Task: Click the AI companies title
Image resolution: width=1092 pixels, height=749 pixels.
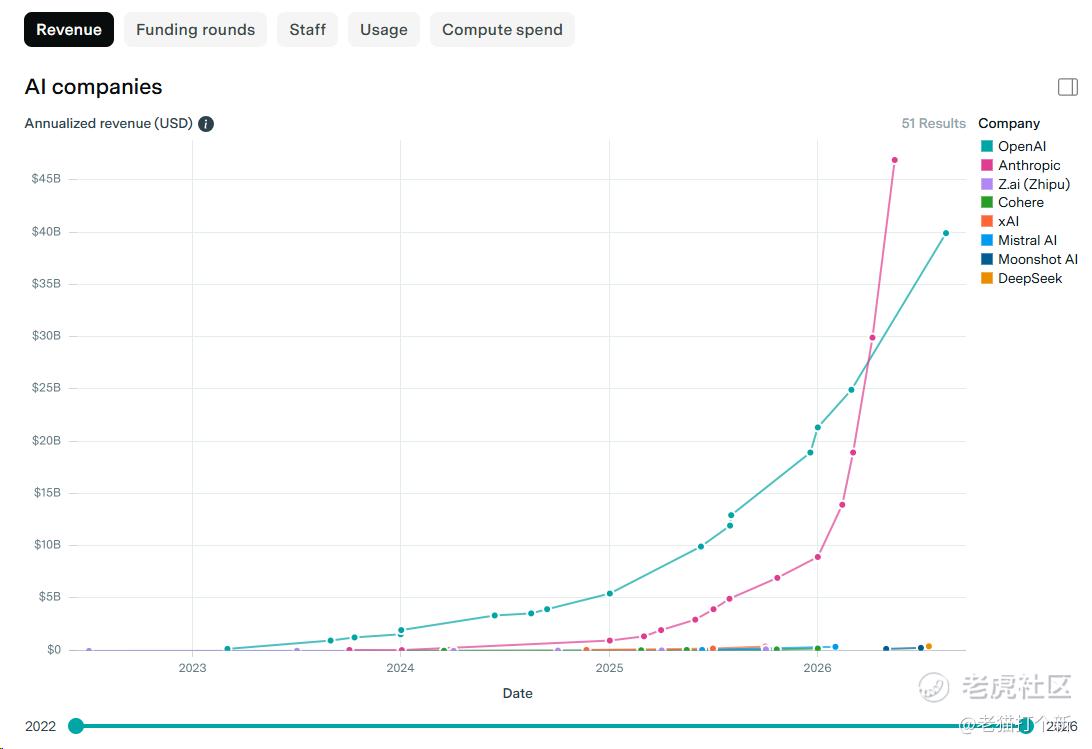Action: coord(93,87)
